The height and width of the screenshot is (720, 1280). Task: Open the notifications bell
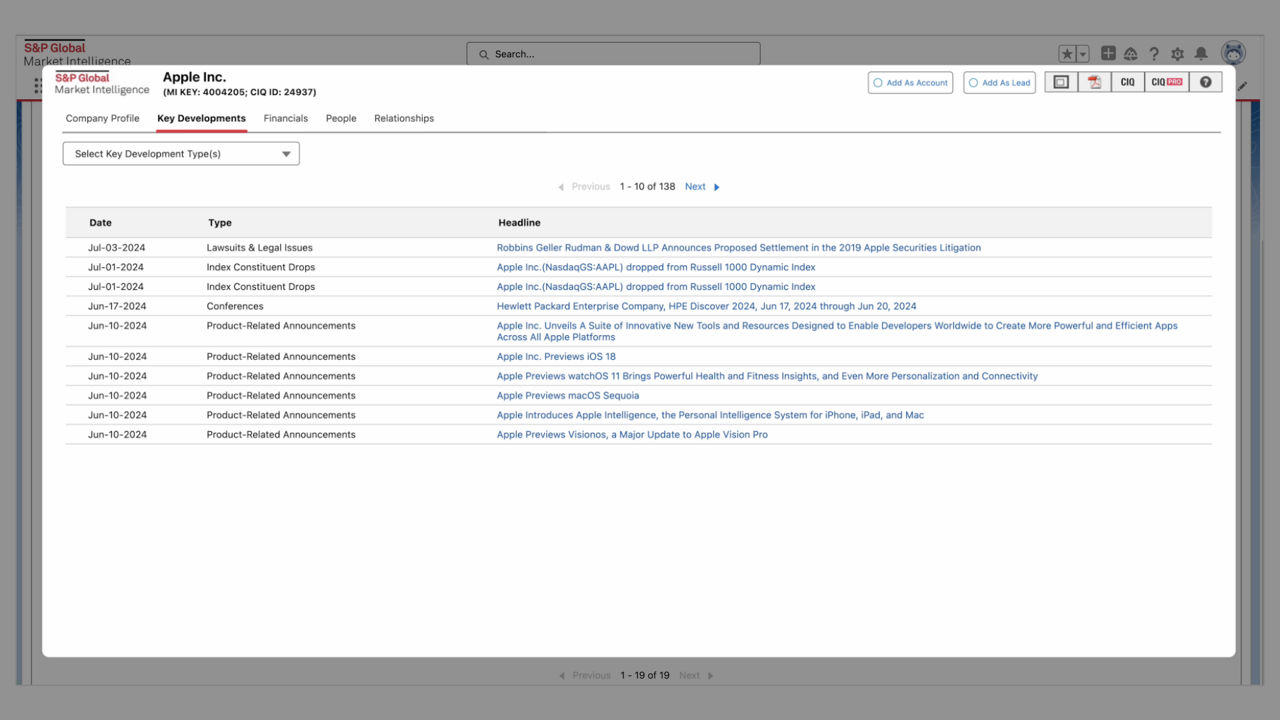click(1201, 54)
